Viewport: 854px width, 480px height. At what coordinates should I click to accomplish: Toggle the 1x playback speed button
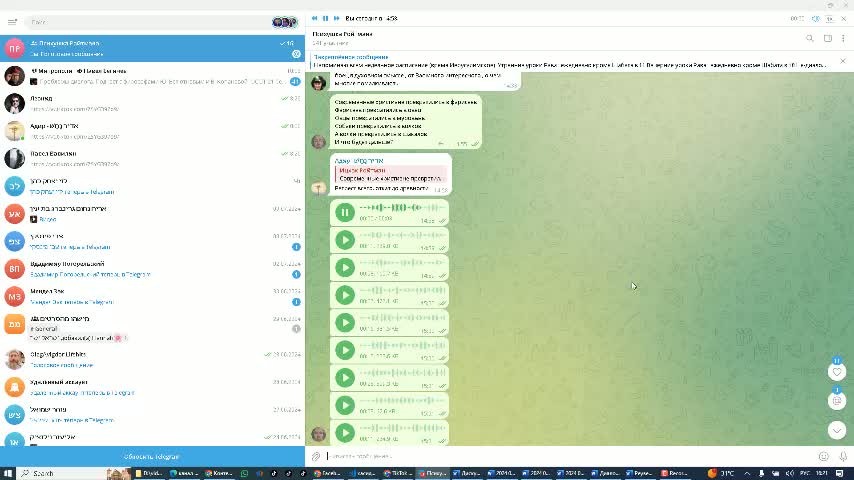pyautogui.click(x=829, y=19)
